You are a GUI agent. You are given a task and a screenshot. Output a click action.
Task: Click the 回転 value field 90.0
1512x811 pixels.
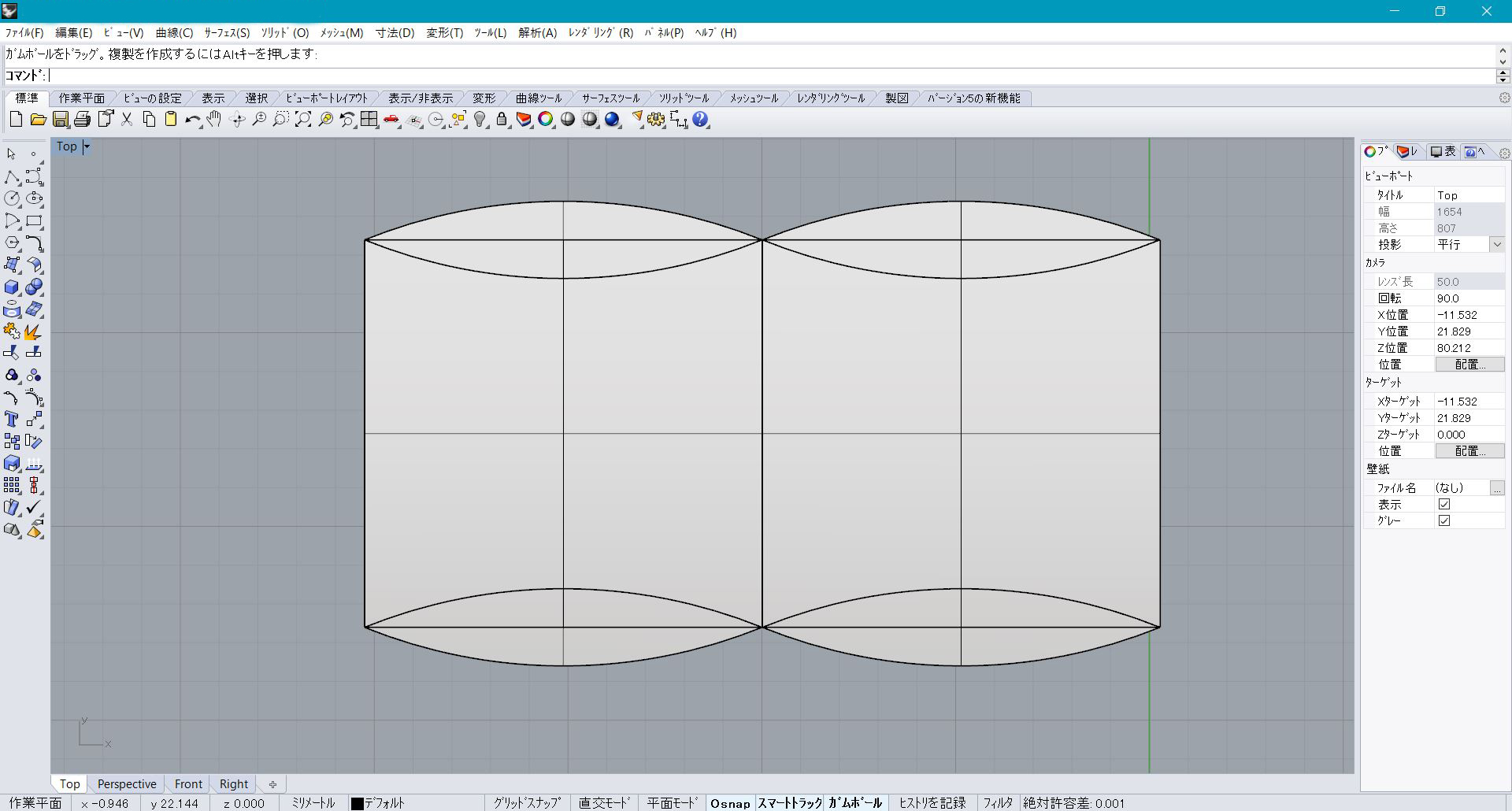(1469, 298)
